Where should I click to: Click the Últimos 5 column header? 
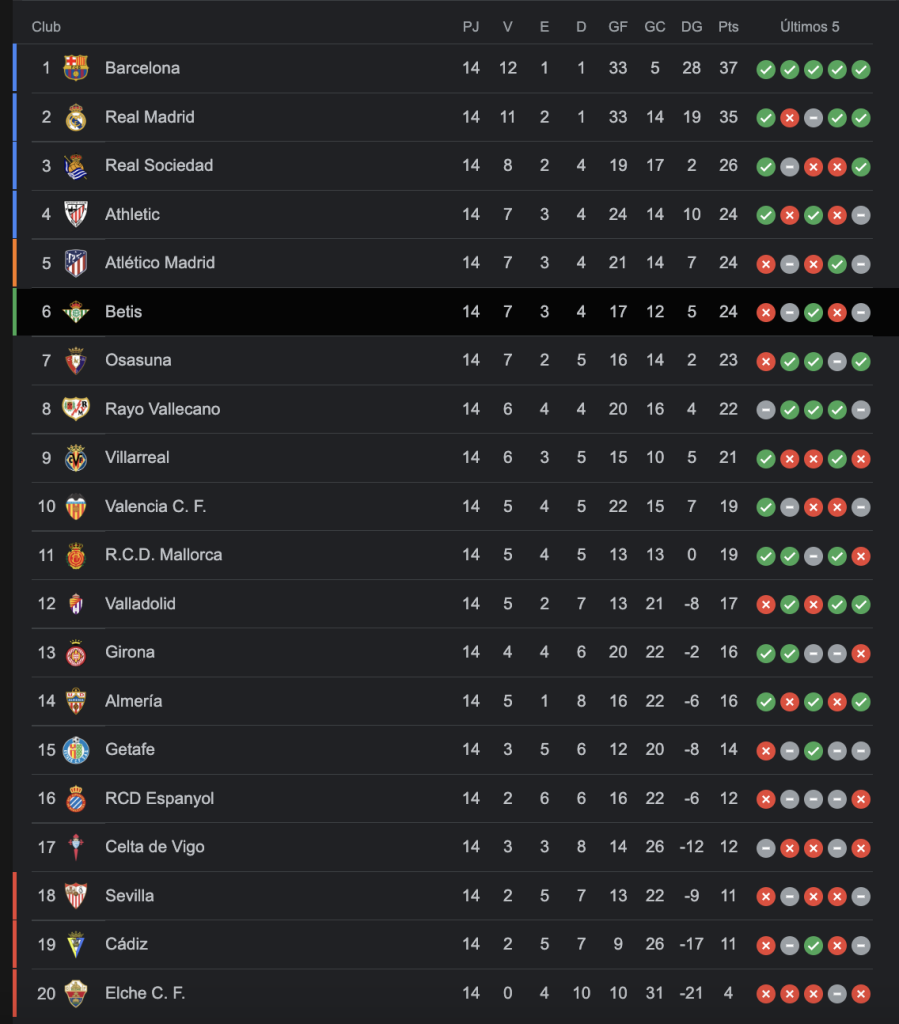(810, 27)
